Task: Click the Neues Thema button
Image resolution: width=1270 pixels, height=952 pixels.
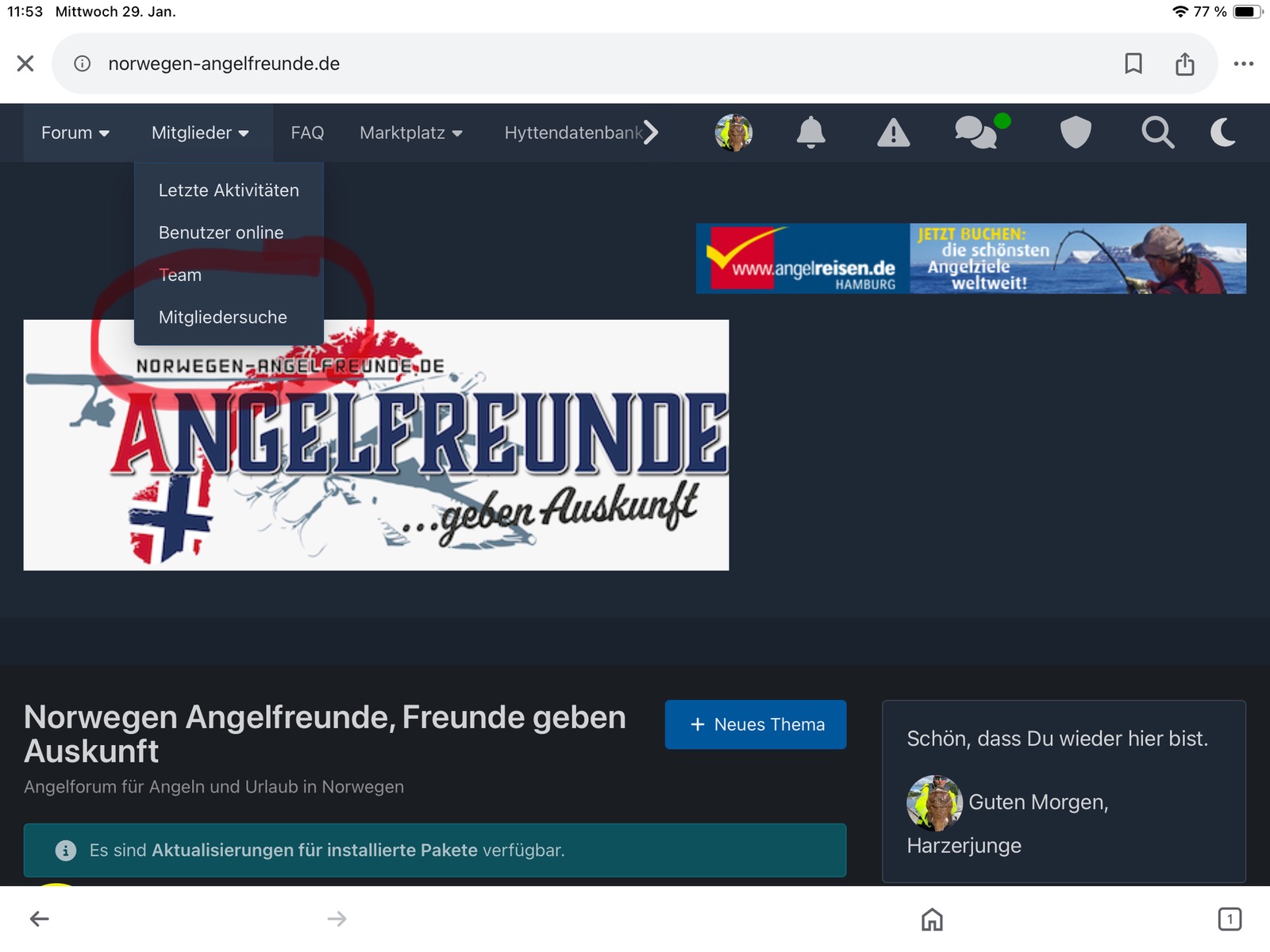Action: click(x=756, y=724)
